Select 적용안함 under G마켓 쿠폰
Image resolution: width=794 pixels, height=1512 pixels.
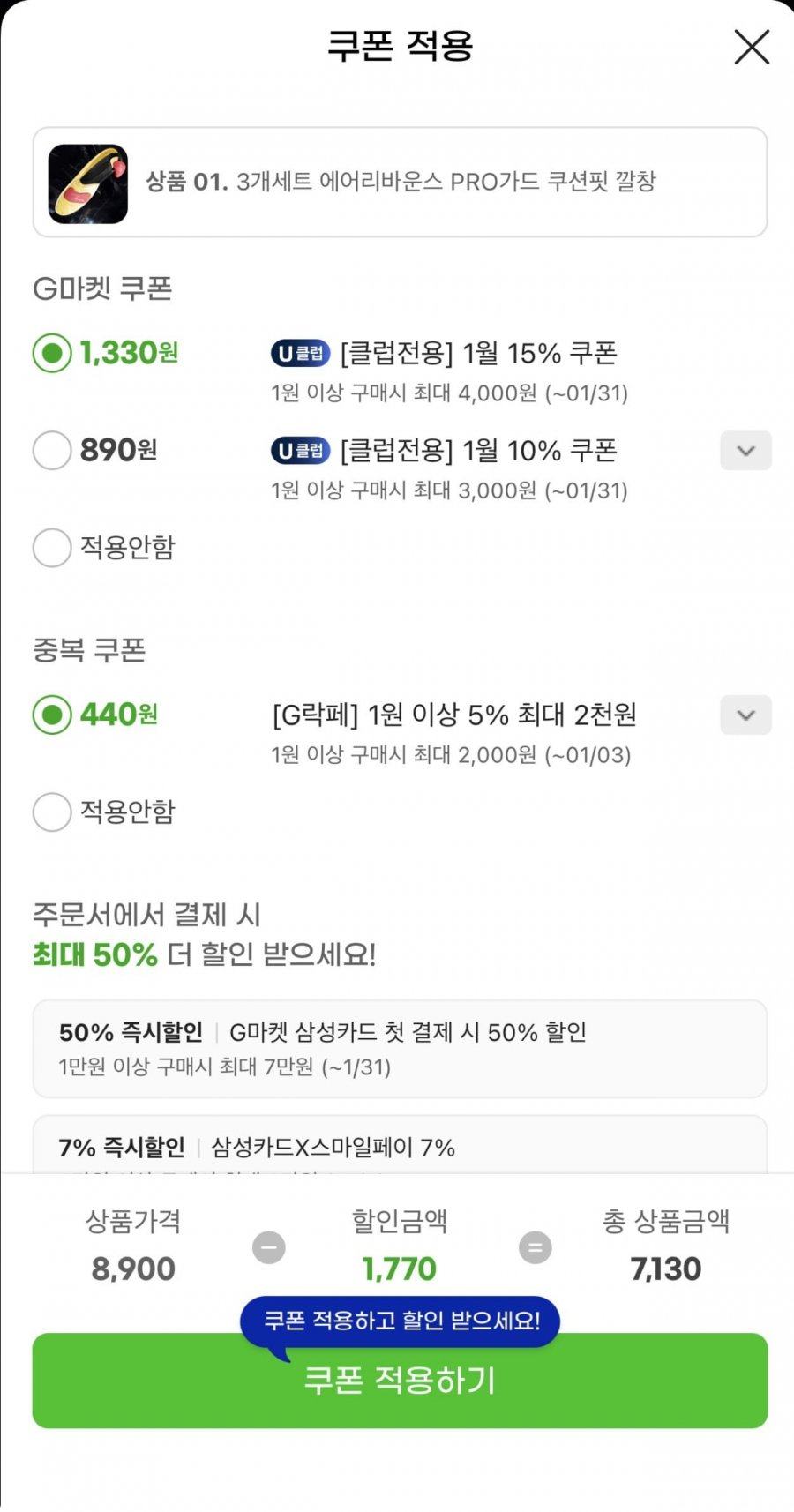coord(52,548)
